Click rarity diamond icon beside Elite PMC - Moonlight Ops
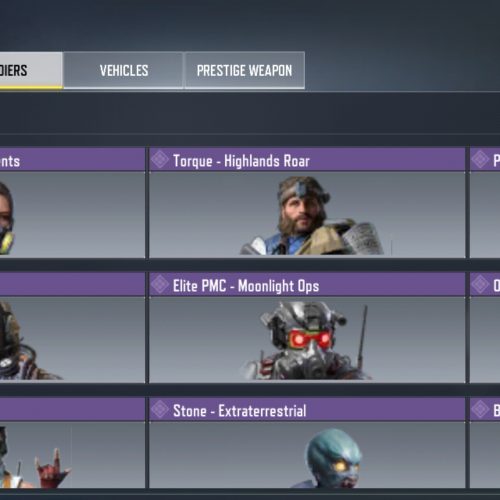Image resolution: width=500 pixels, height=500 pixels. [160, 284]
